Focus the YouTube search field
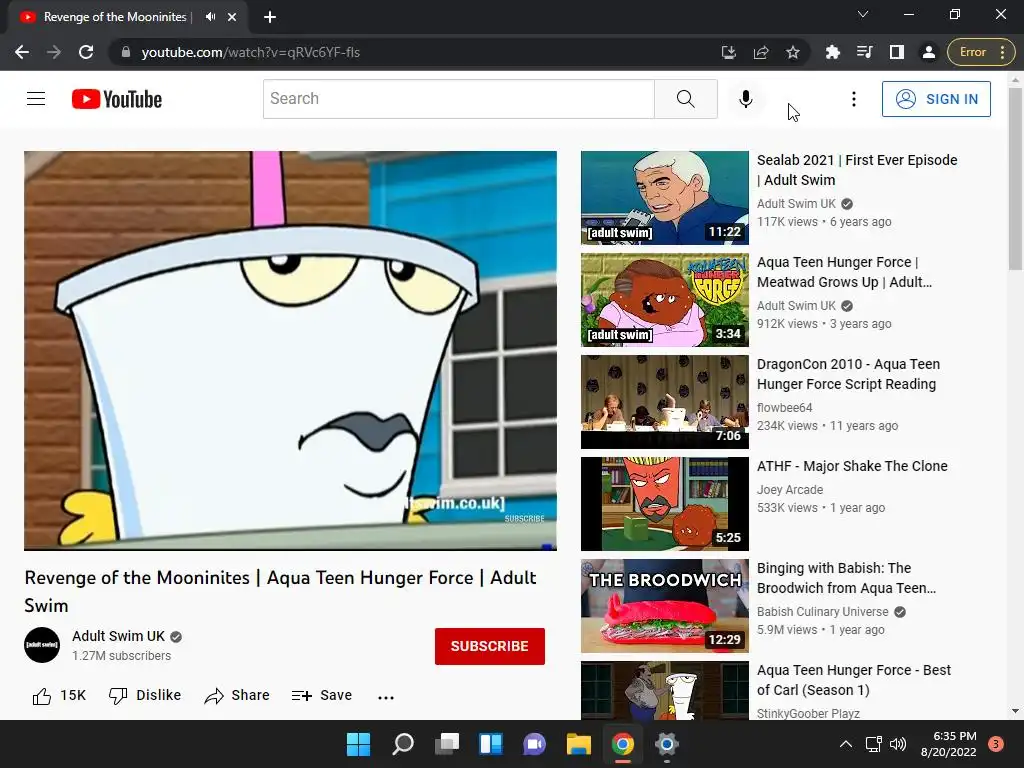The height and width of the screenshot is (768, 1024). (458, 99)
